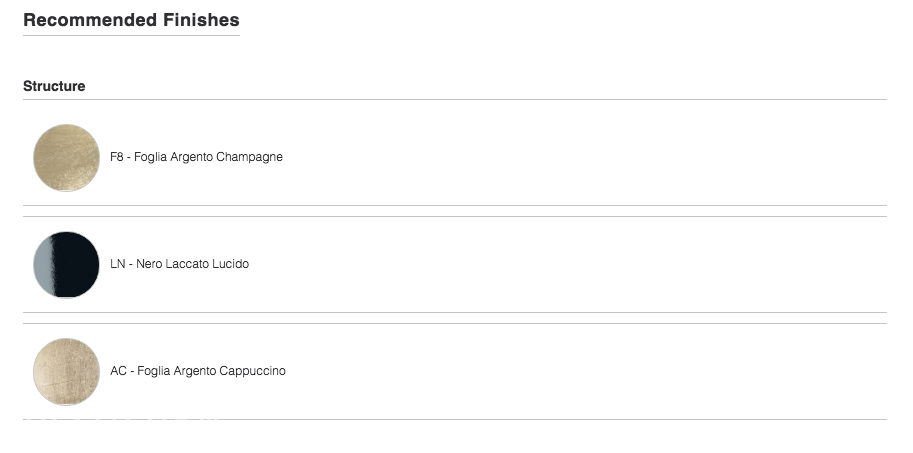Click the LN finish code
Screen dimensions: 913x453
click(x=118, y=264)
